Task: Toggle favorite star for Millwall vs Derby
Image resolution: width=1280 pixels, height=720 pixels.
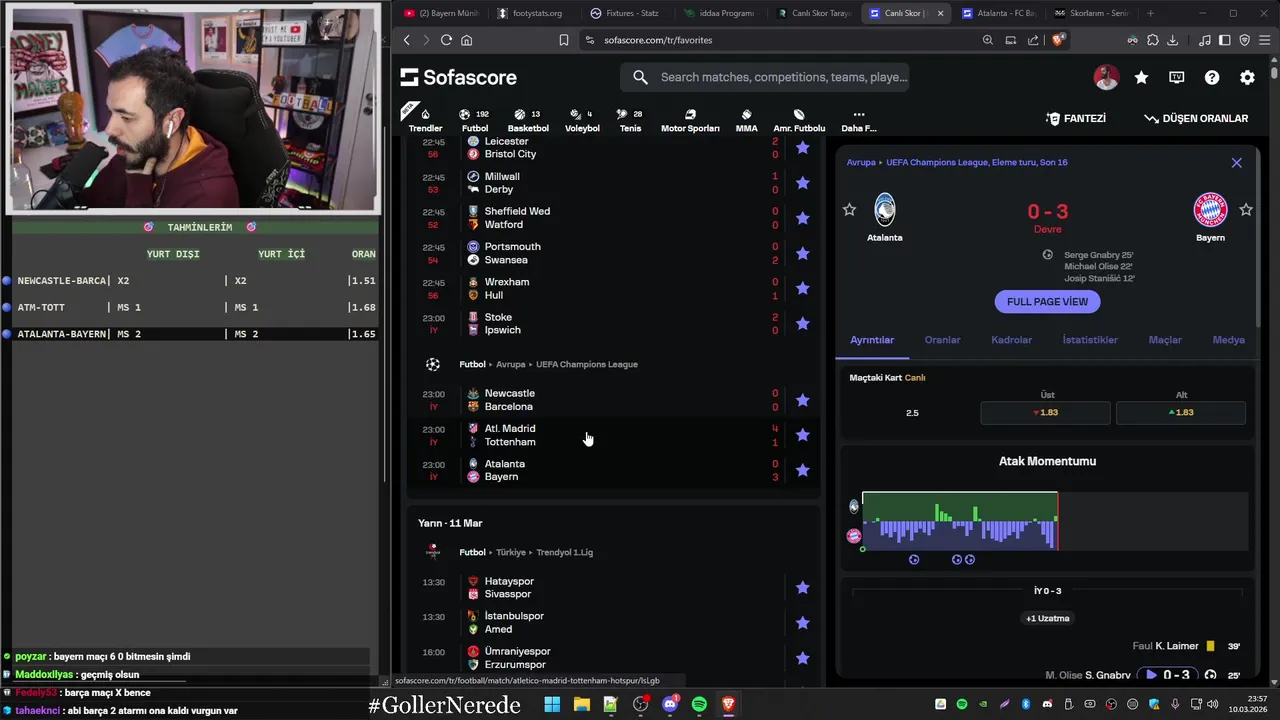Action: click(x=802, y=183)
